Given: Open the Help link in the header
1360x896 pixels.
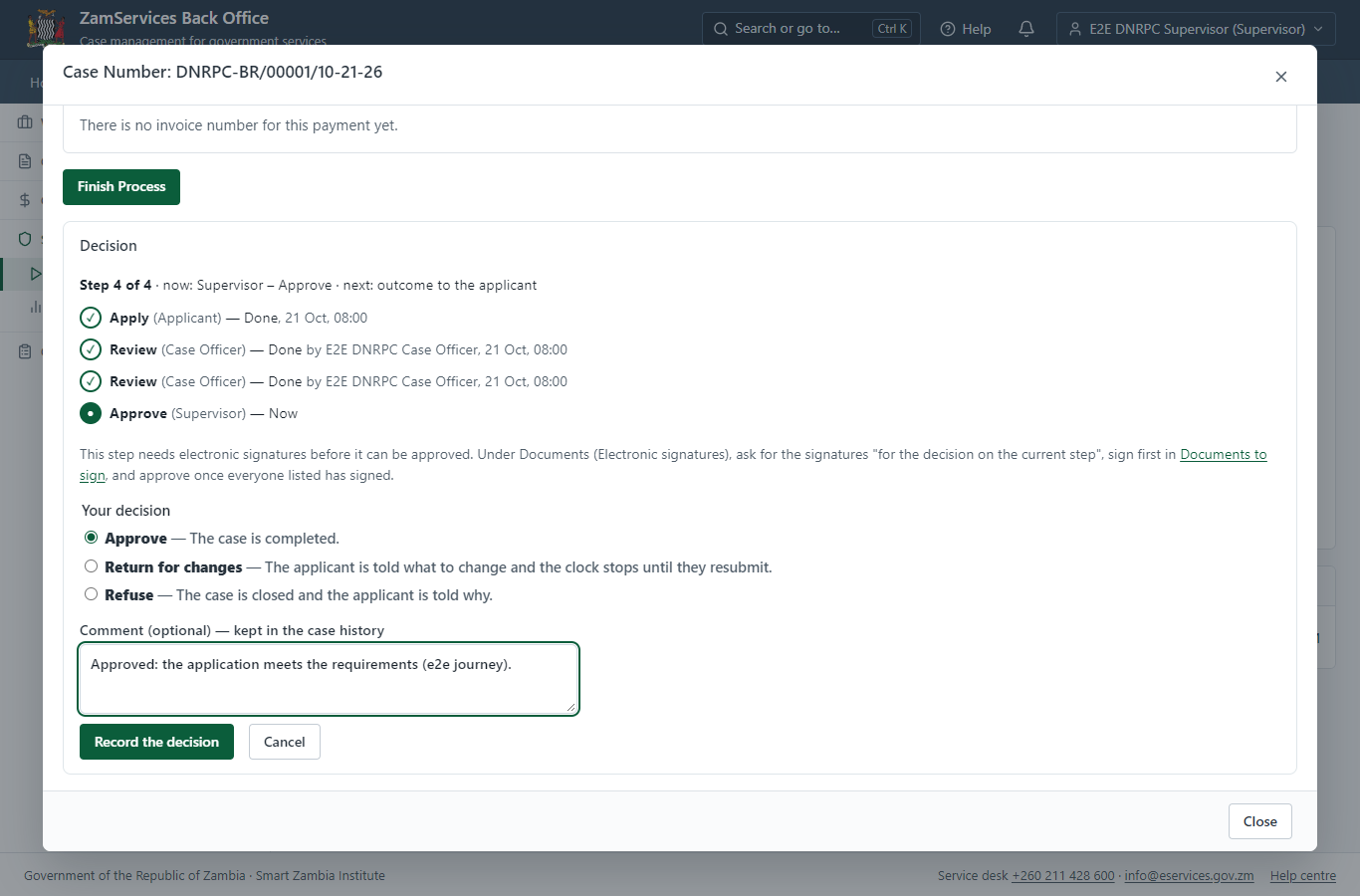Looking at the screenshot, I should (x=966, y=29).
